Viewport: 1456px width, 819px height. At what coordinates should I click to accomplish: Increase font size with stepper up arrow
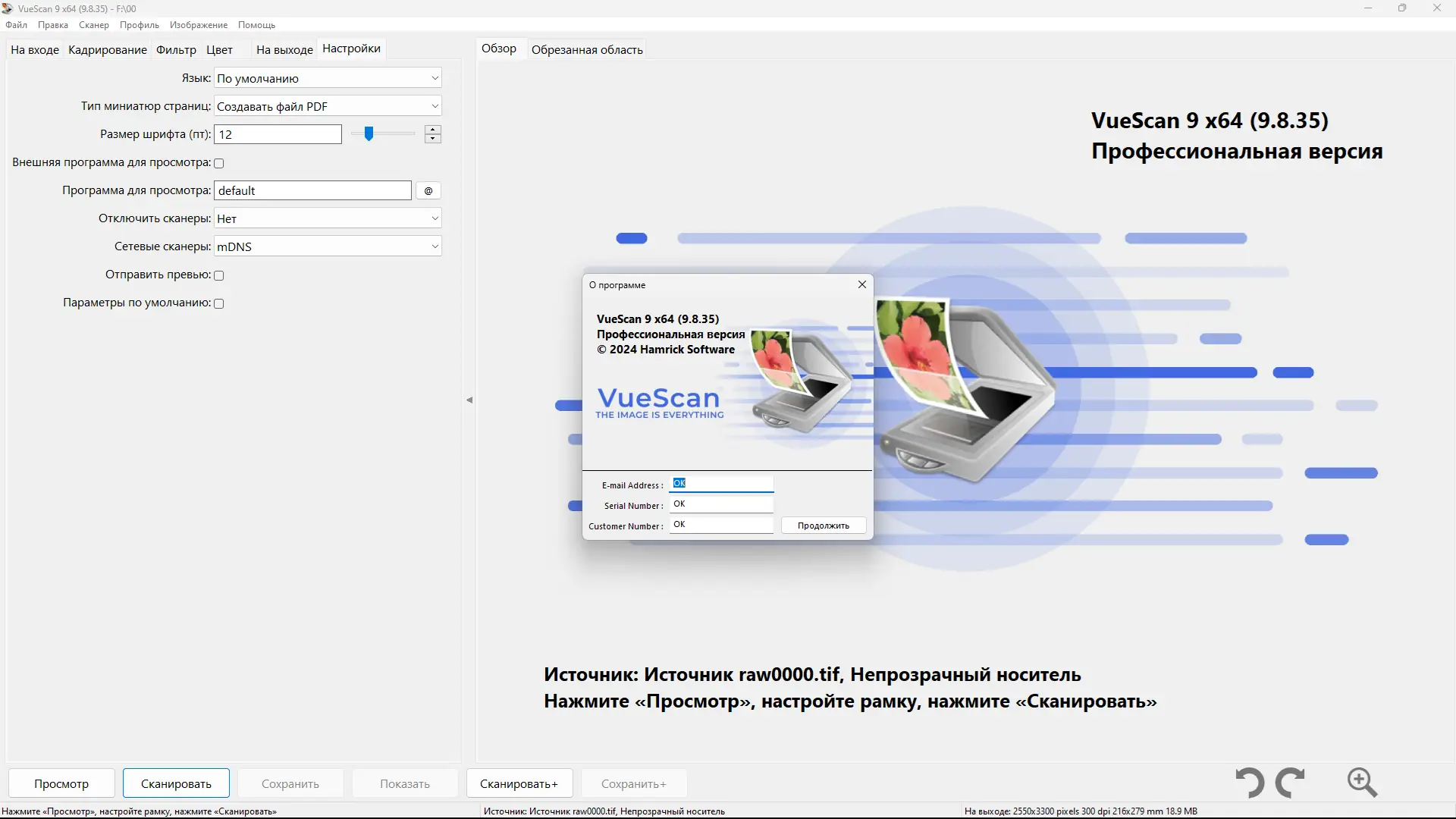(x=433, y=130)
